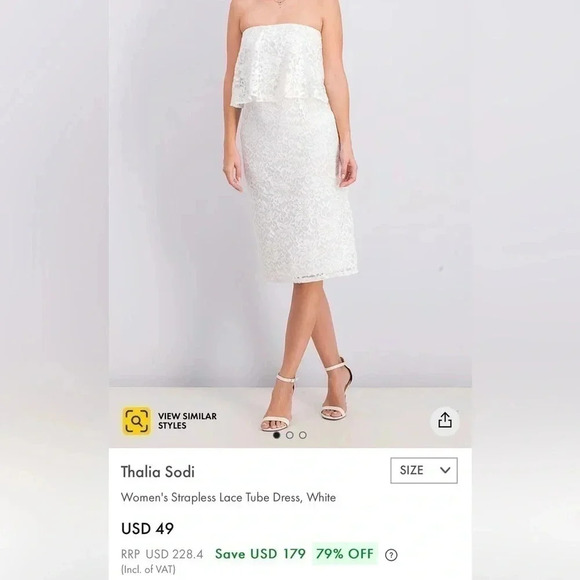
Task: Tap the yellow visual search icon
Action: pos(136,421)
